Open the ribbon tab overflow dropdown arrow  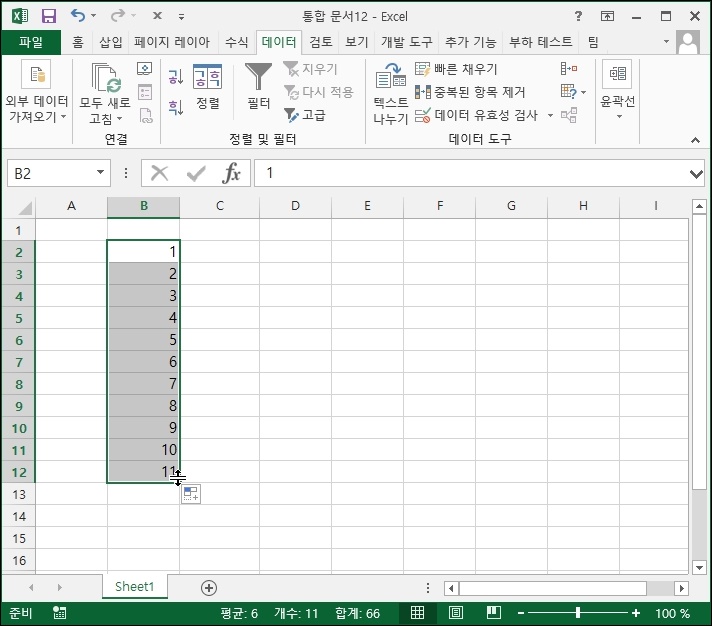[666, 41]
